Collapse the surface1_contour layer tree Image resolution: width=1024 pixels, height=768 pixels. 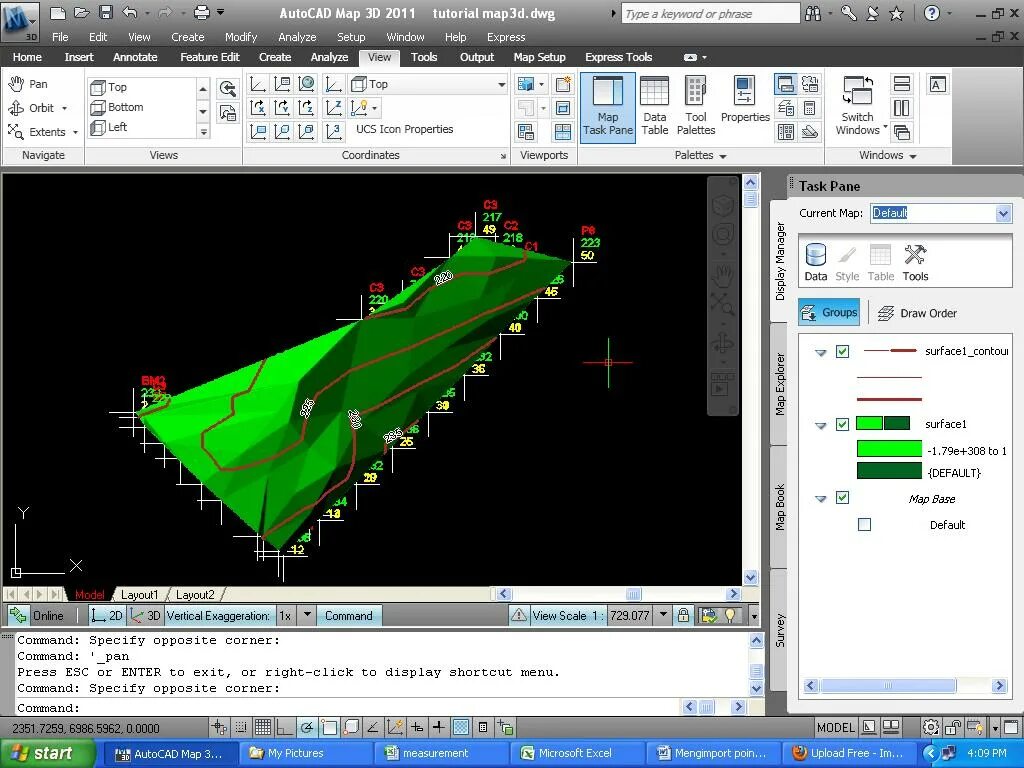821,352
